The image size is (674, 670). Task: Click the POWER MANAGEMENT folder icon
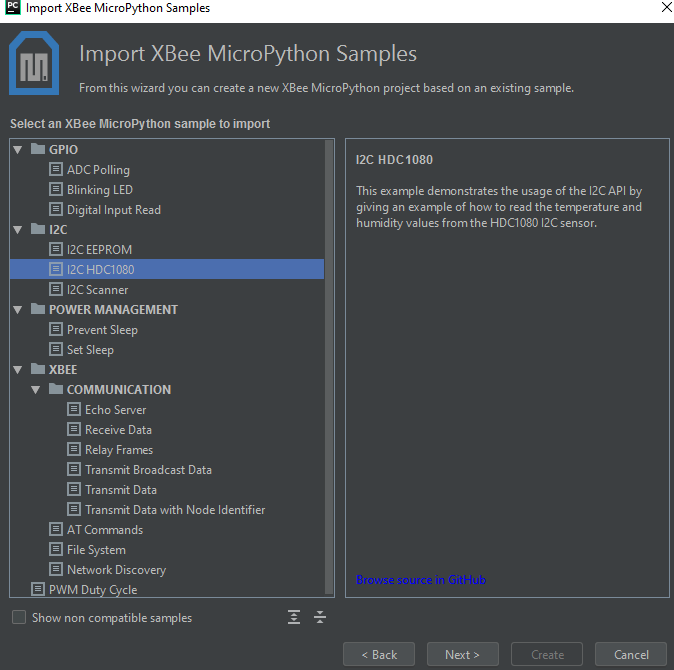tap(38, 309)
